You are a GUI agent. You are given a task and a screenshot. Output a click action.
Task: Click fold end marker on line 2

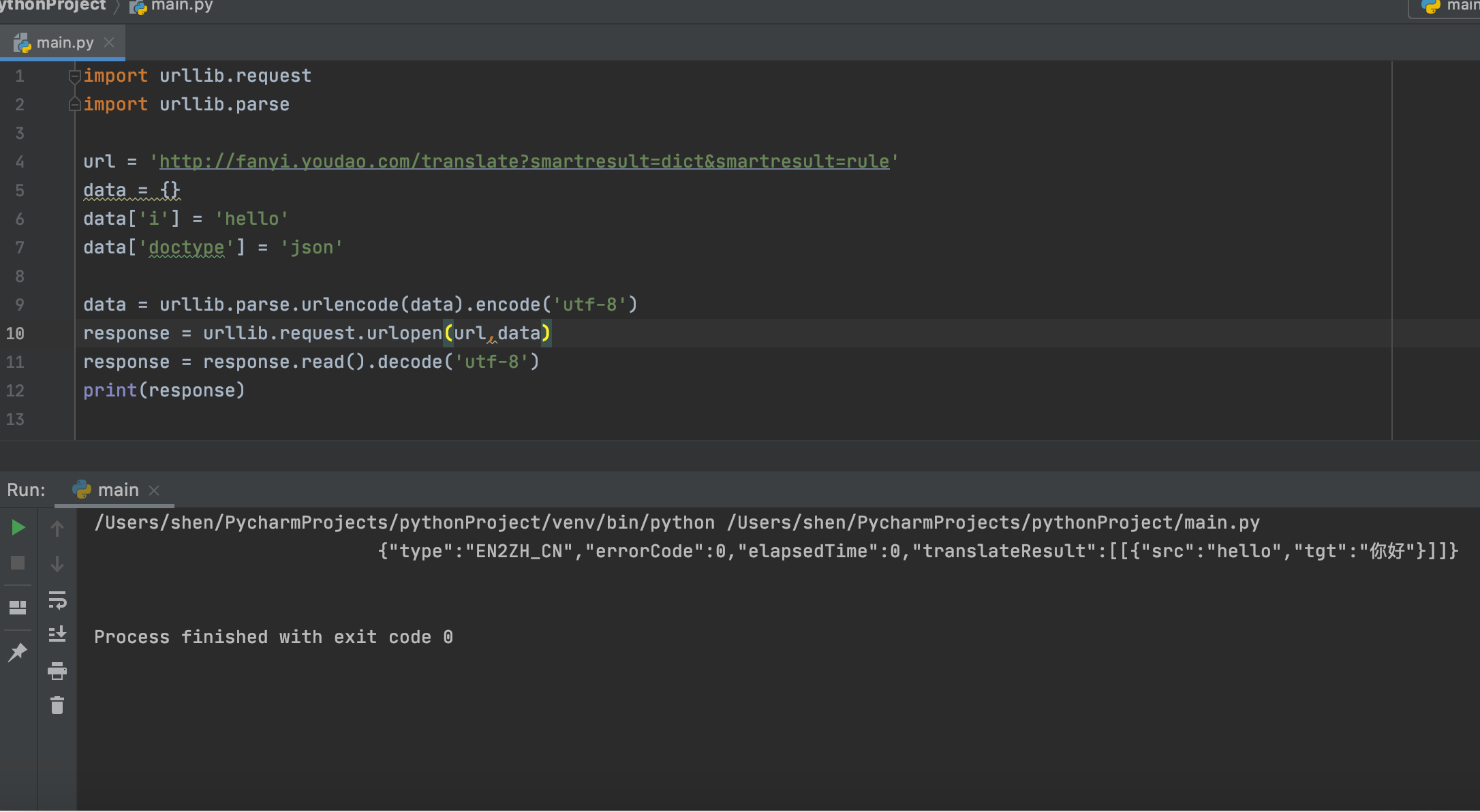(74, 104)
